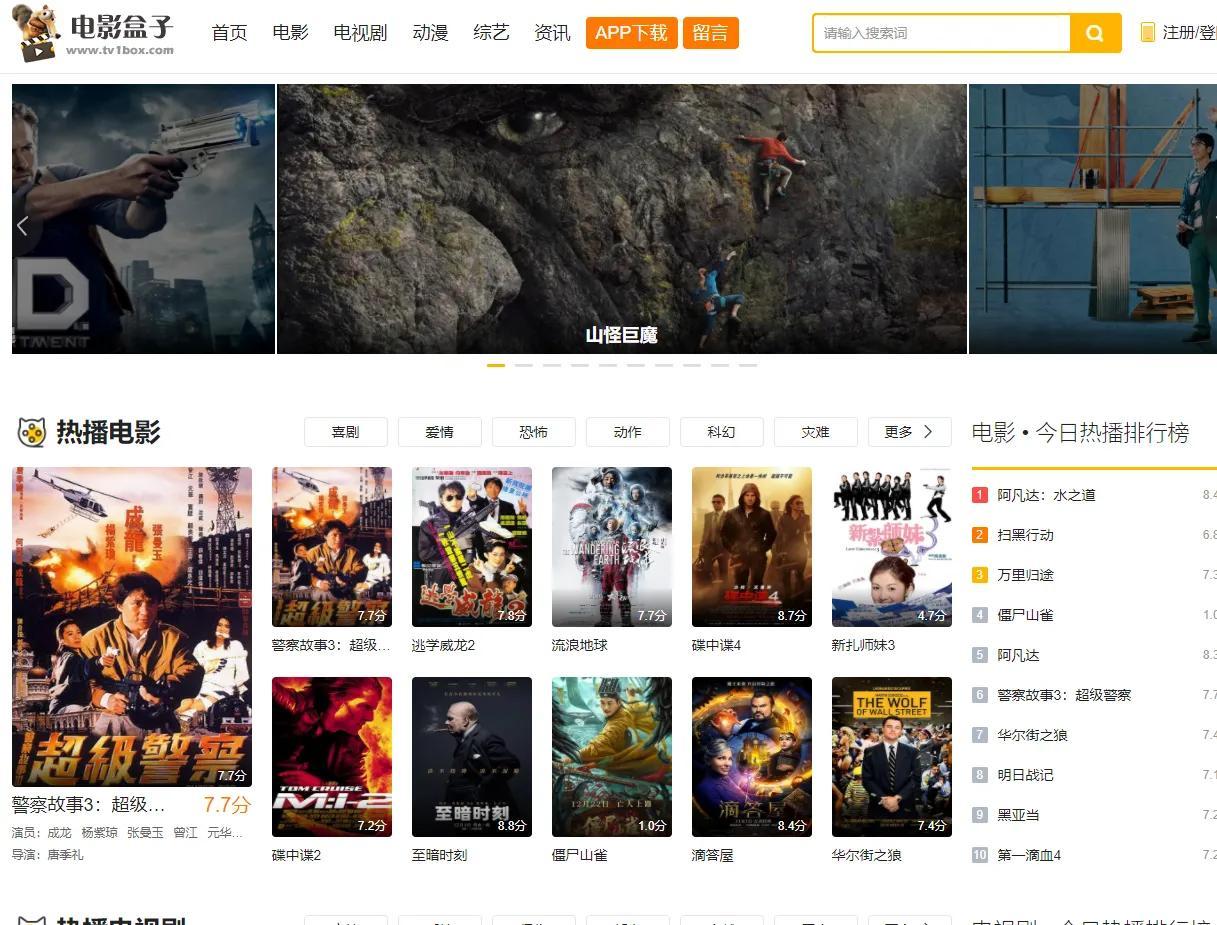The image size is (1217, 925).
Task: Open the 流浪地球 movie poster
Action: click(x=612, y=547)
